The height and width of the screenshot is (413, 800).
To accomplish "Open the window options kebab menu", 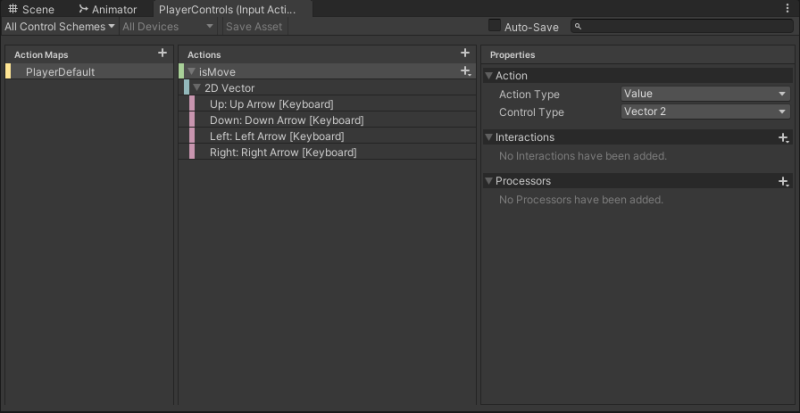I will click(x=786, y=9).
